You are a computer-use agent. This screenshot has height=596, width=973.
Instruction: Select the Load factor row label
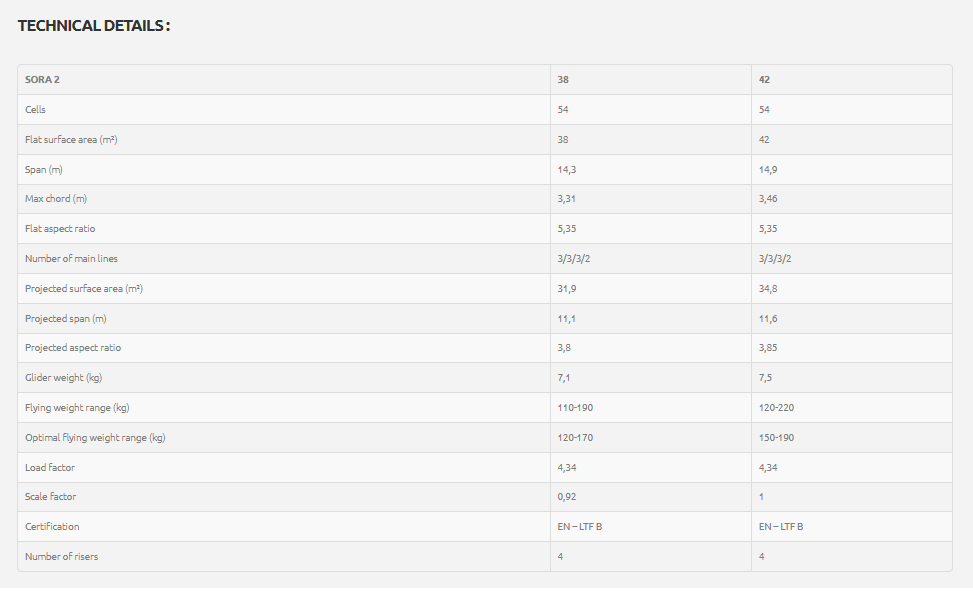(50, 467)
